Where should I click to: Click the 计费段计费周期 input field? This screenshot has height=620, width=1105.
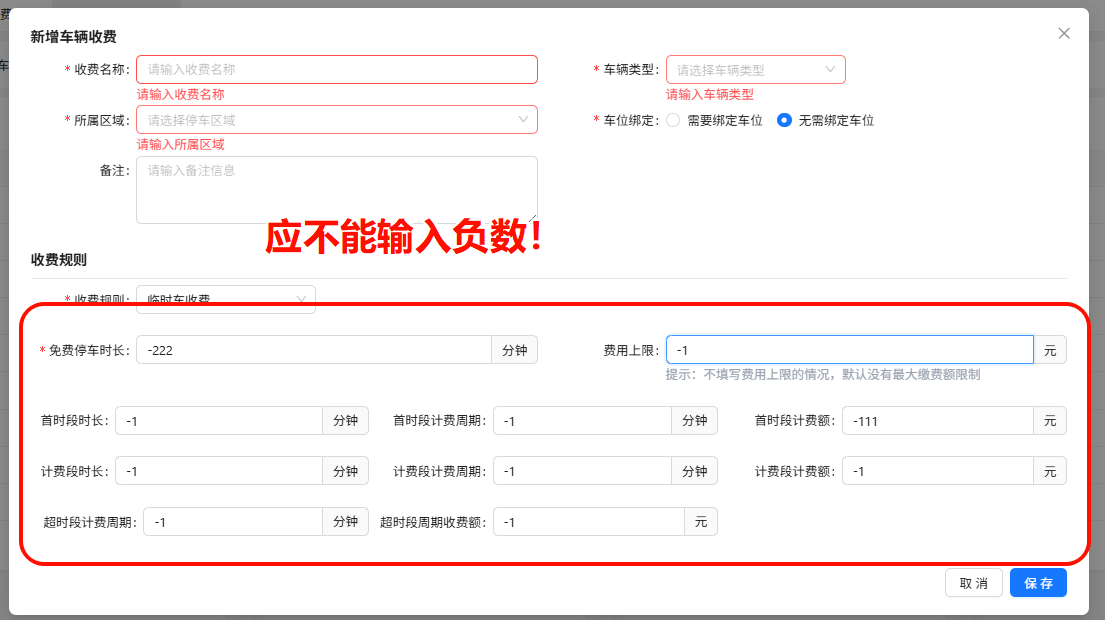click(582, 470)
